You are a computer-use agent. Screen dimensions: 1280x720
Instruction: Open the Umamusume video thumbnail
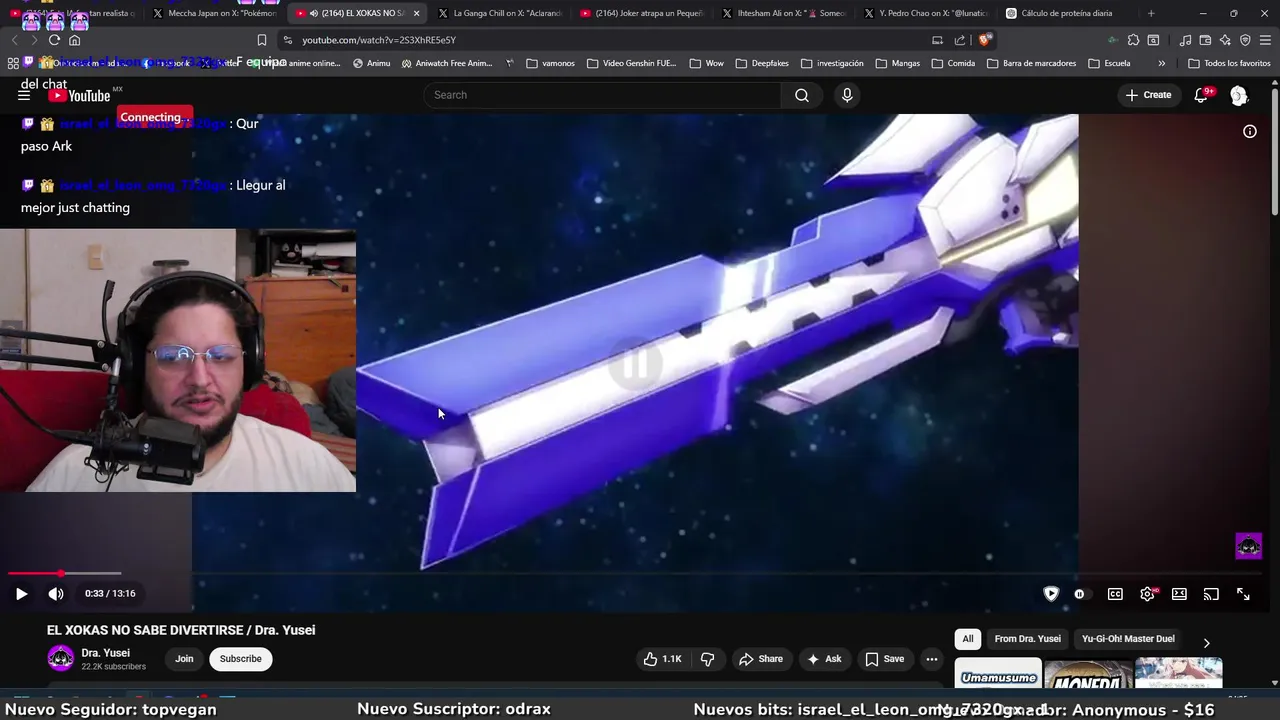pos(998,674)
